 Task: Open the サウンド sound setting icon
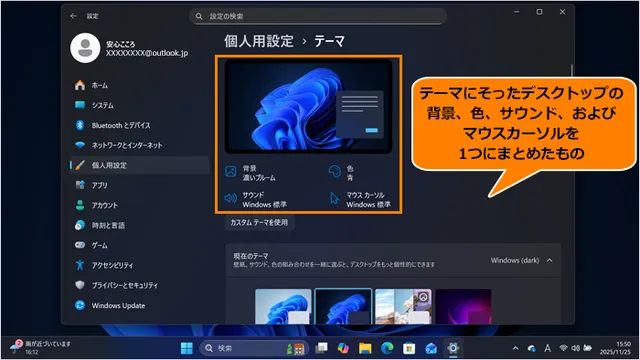click(x=231, y=198)
